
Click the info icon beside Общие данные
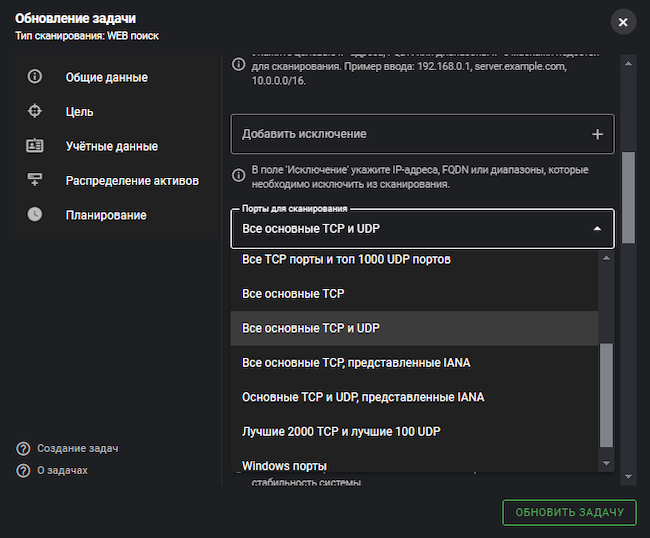pyautogui.click(x=35, y=77)
